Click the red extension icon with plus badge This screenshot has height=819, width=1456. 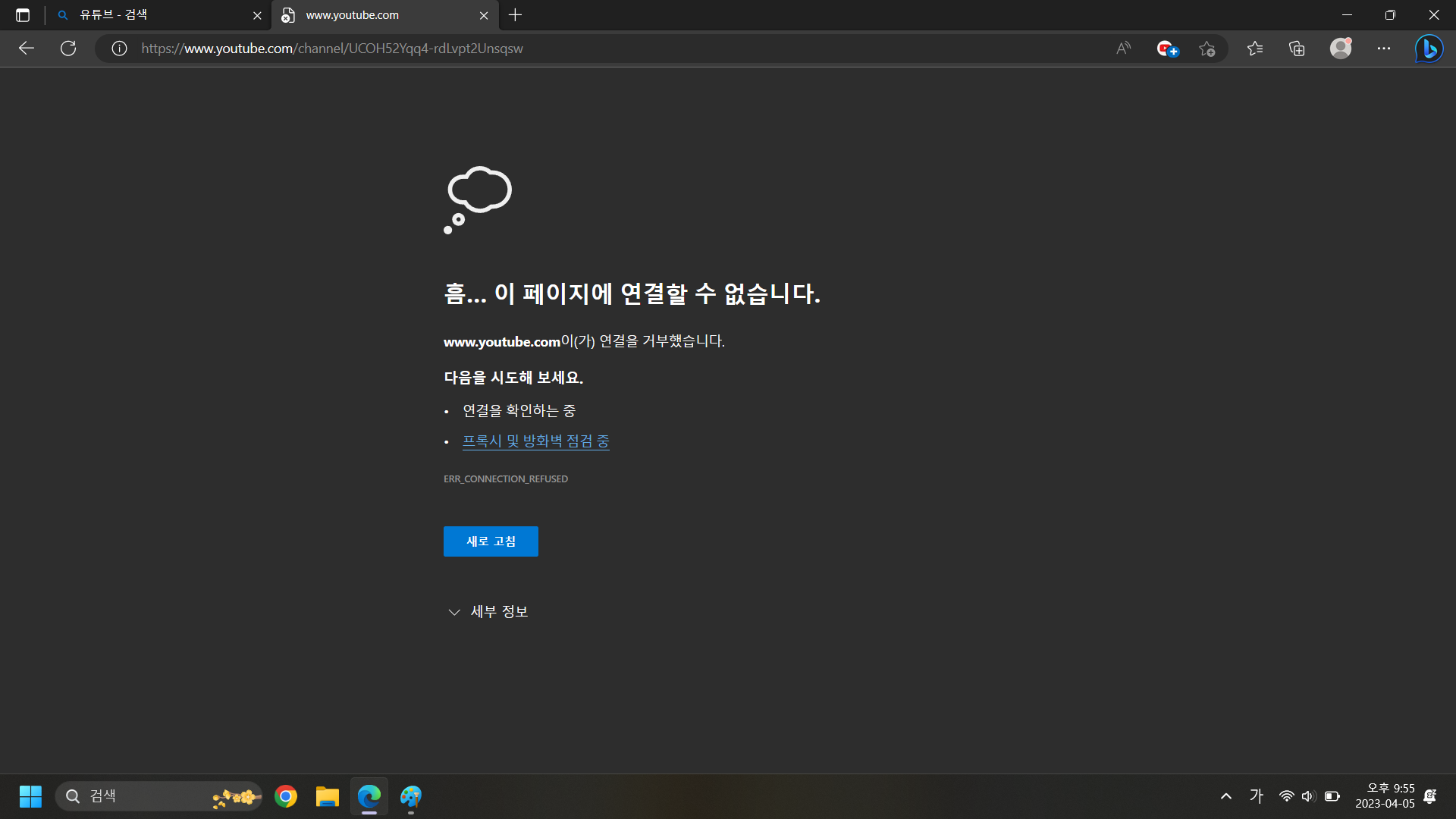coord(1167,49)
